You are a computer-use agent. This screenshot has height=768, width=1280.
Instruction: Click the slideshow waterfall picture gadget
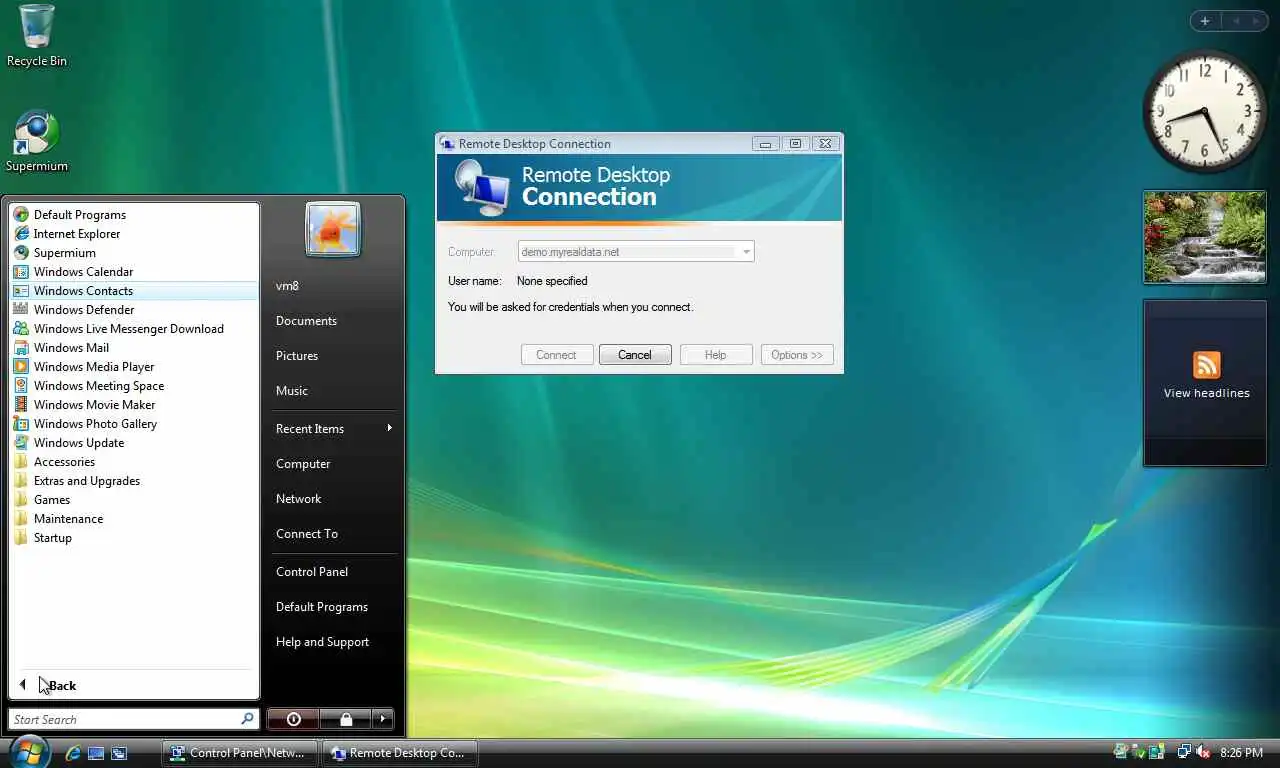[1205, 237]
